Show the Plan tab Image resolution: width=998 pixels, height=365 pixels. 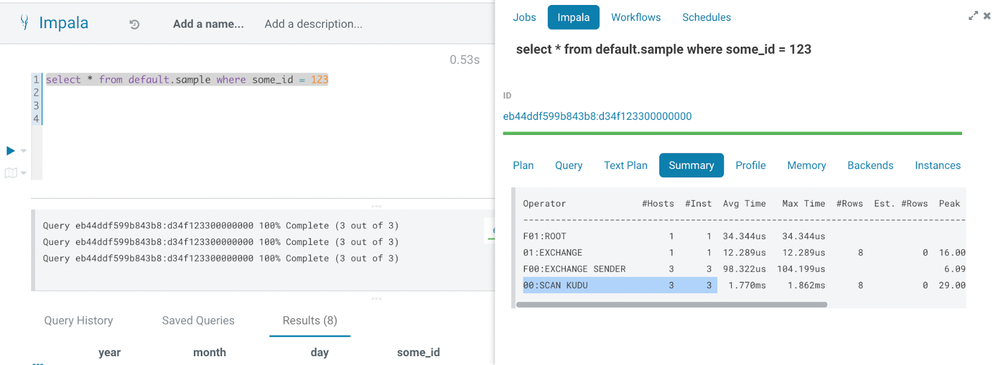pyautogui.click(x=523, y=165)
